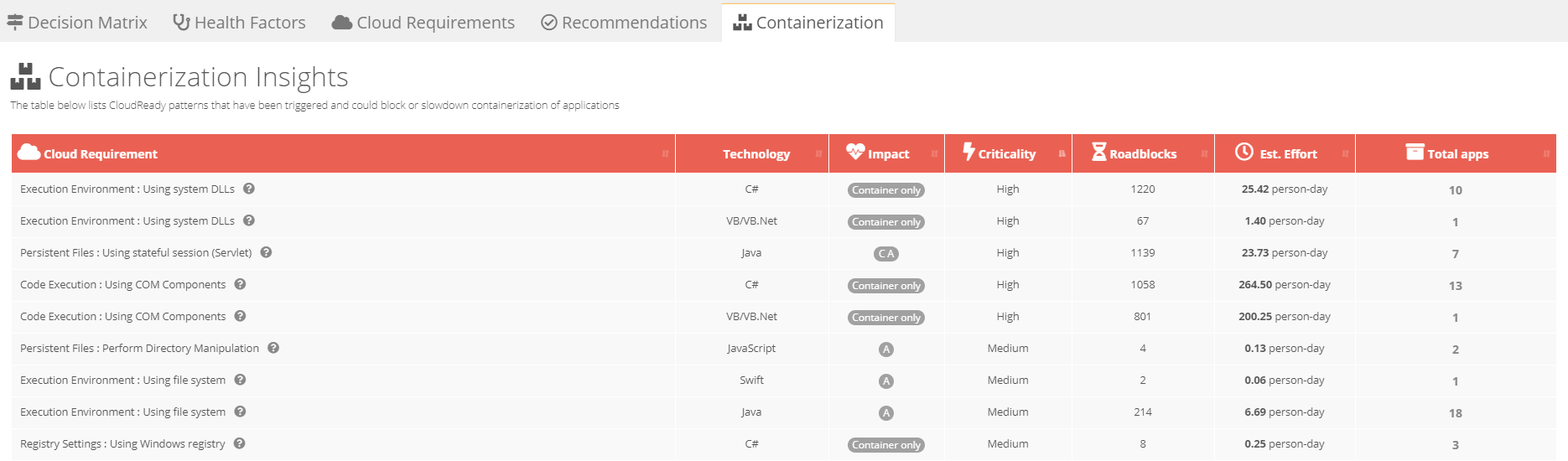This screenshot has width=1568, height=461.
Task: Click help icon beside stateful session (Servlet)
Action: pos(266,252)
